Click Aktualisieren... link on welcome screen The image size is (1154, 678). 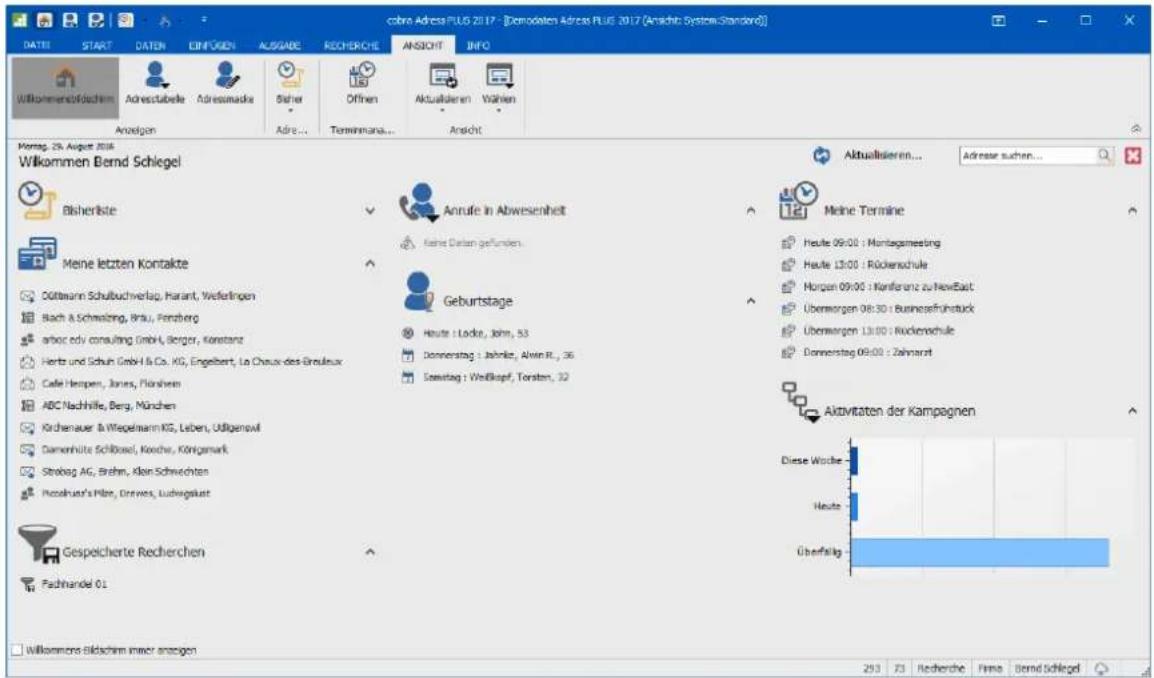click(x=882, y=155)
